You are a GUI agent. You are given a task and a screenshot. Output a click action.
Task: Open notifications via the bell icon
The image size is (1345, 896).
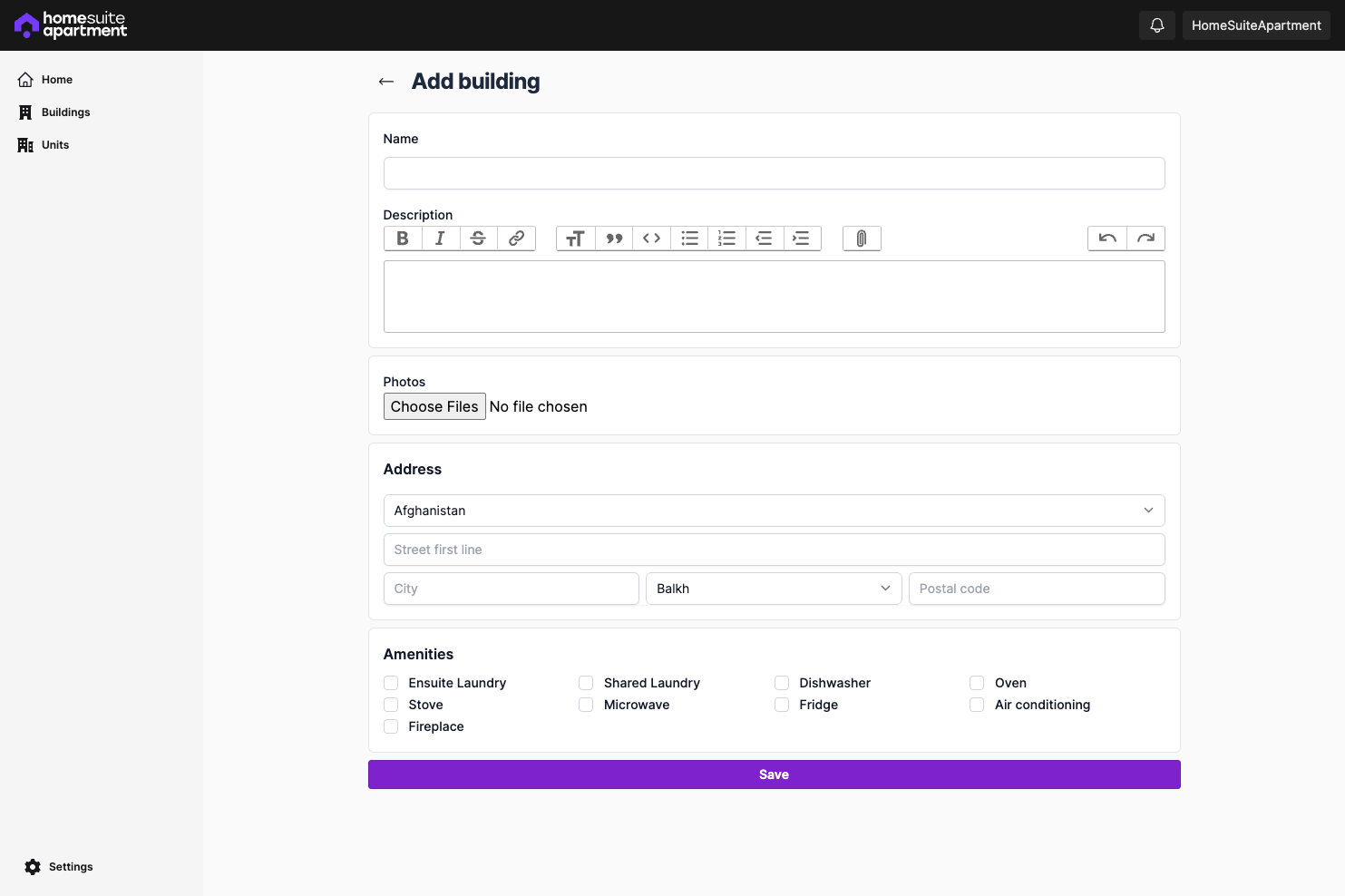click(x=1156, y=24)
